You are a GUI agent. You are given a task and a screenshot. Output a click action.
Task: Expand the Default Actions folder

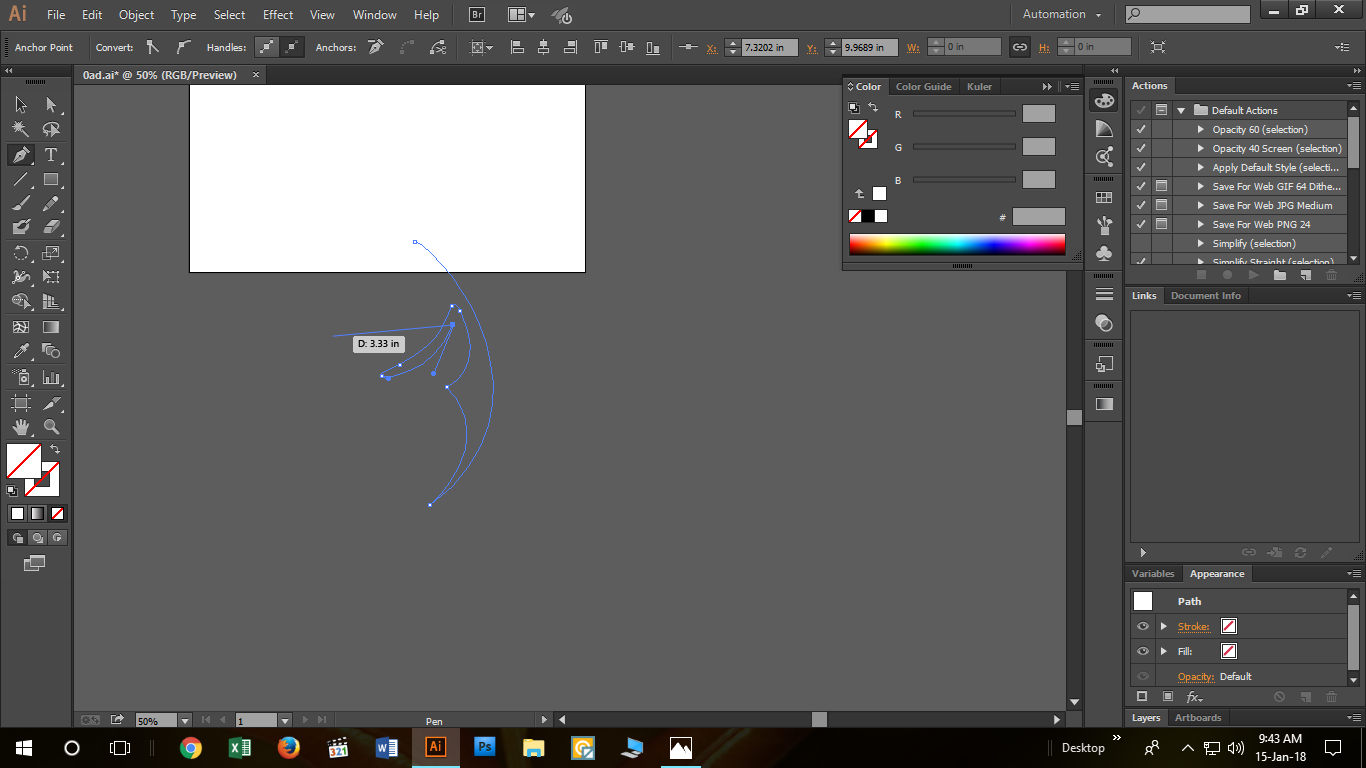(1181, 110)
